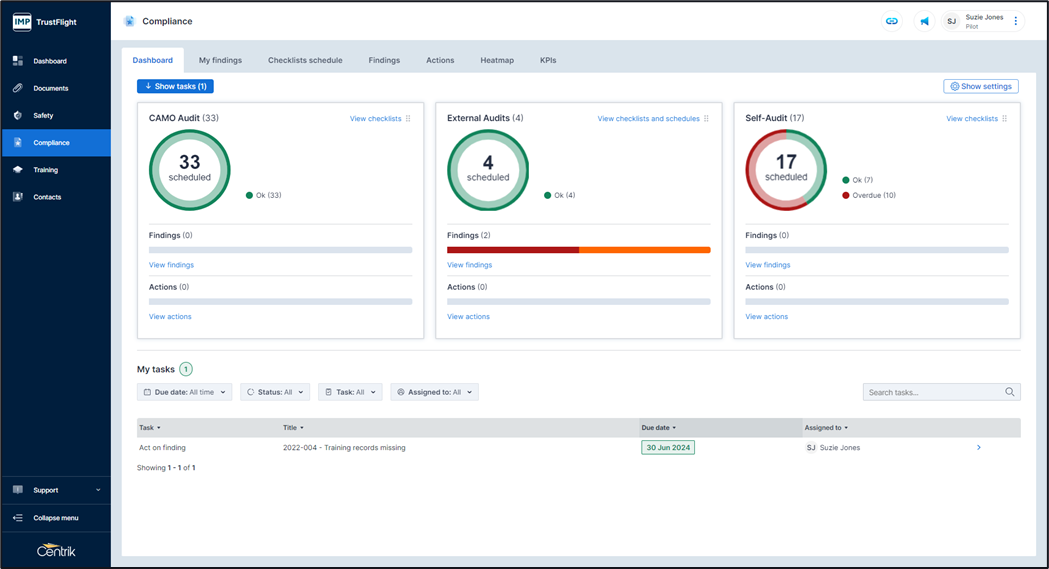Click the Search tasks input field
The width and height of the screenshot is (1049, 569).
(x=933, y=392)
